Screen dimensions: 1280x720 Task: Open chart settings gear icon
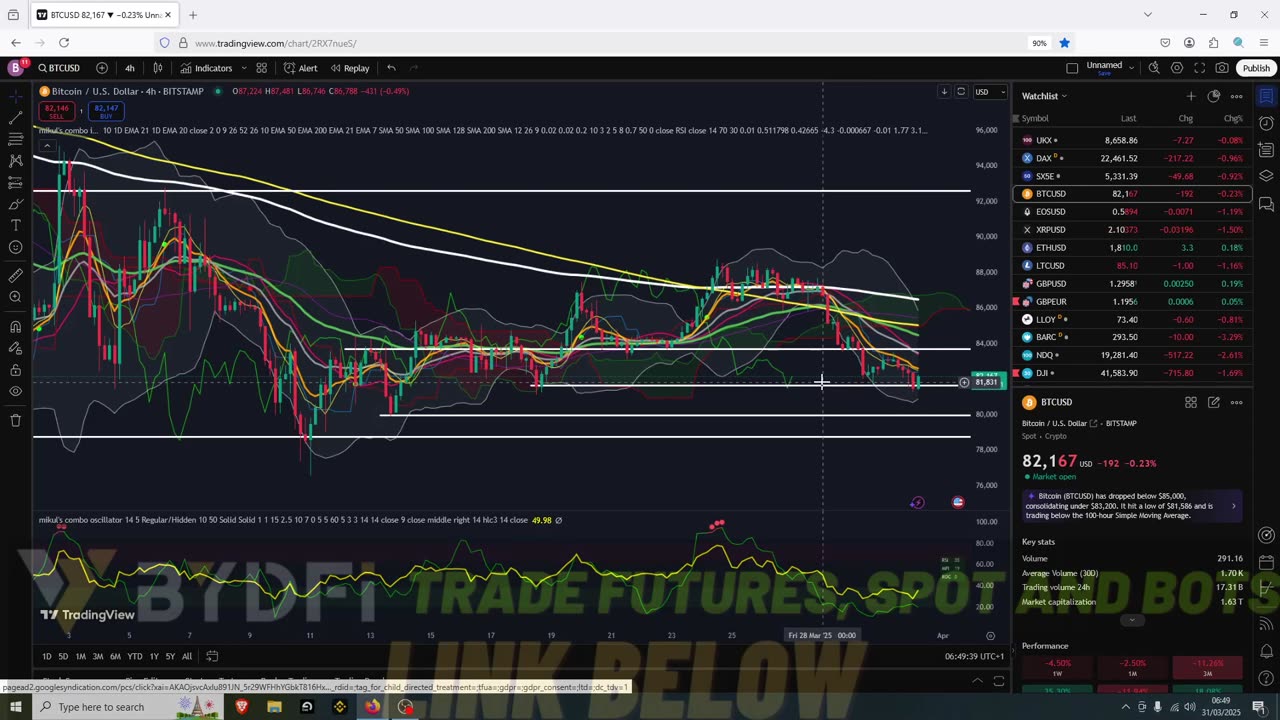[1177, 68]
